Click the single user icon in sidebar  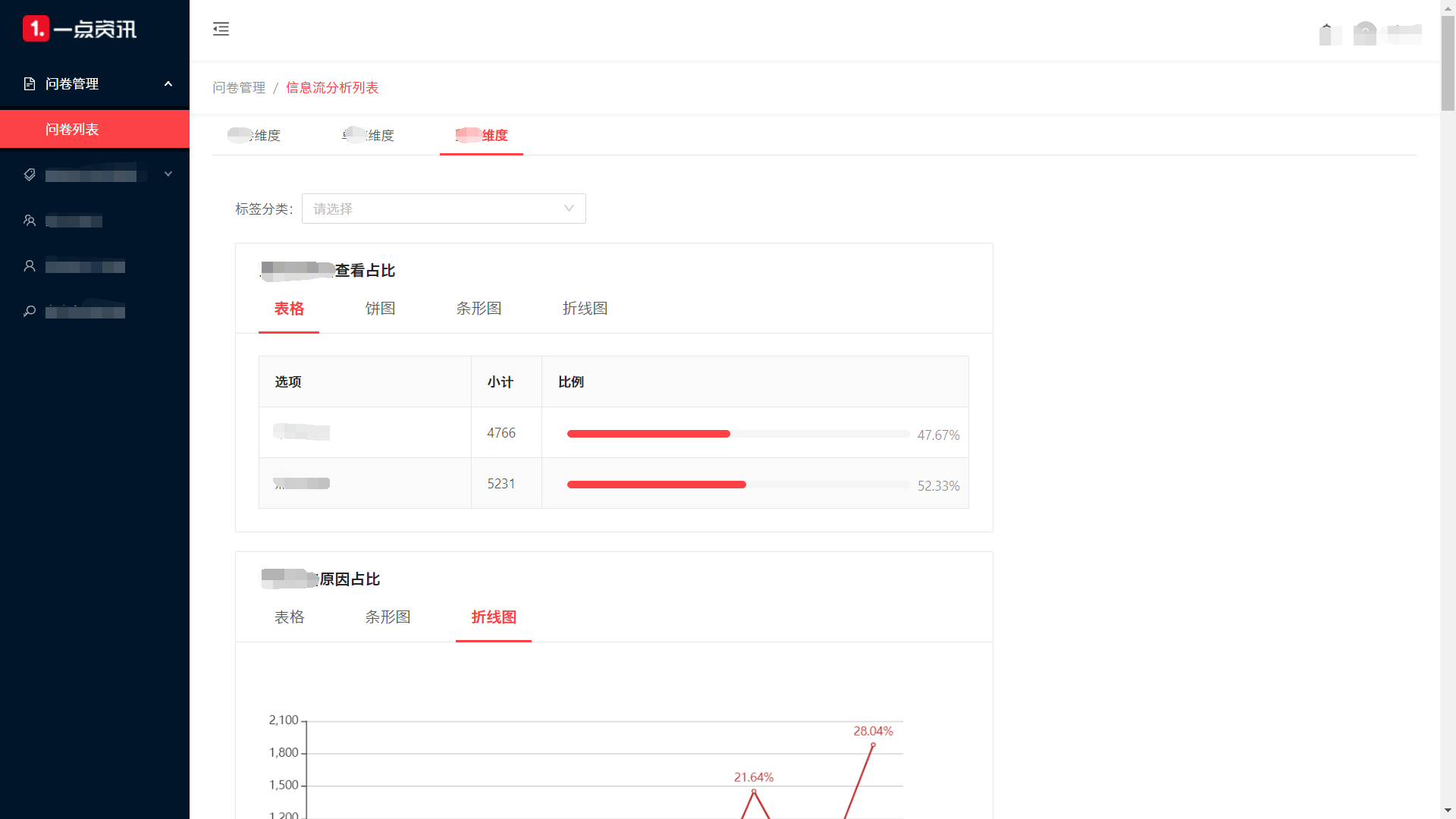[x=30, y=265]
